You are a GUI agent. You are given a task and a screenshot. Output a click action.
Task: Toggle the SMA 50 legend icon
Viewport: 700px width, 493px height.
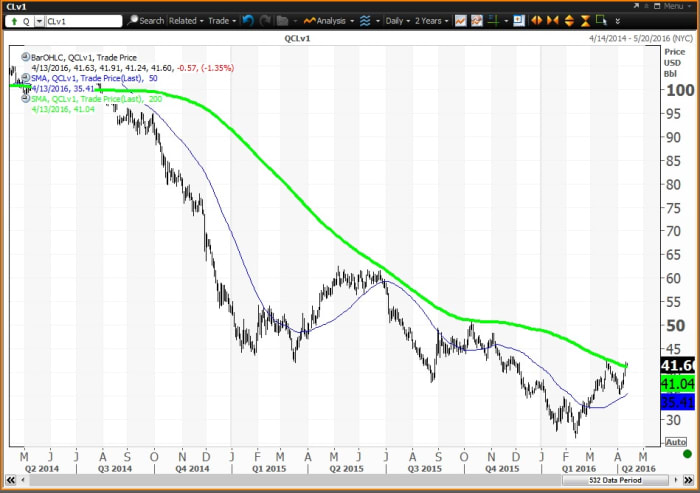[25, 78]
